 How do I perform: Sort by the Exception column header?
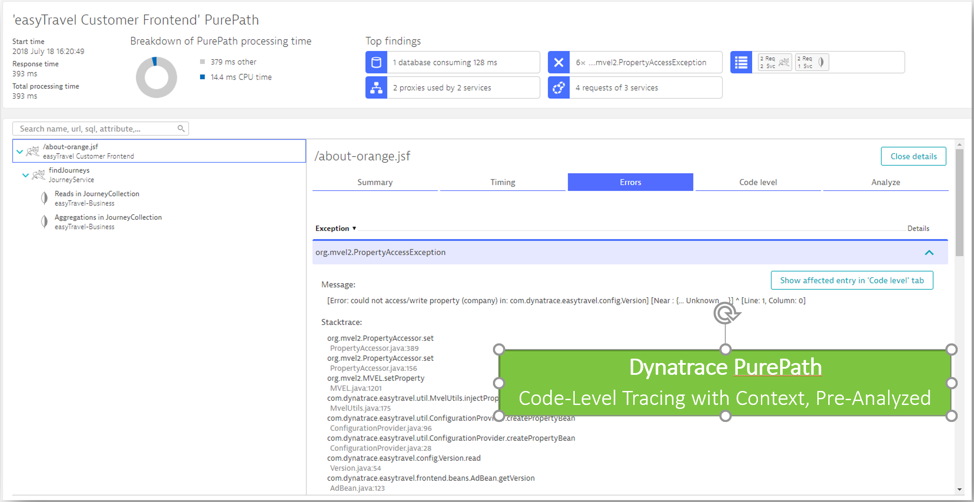336,228
